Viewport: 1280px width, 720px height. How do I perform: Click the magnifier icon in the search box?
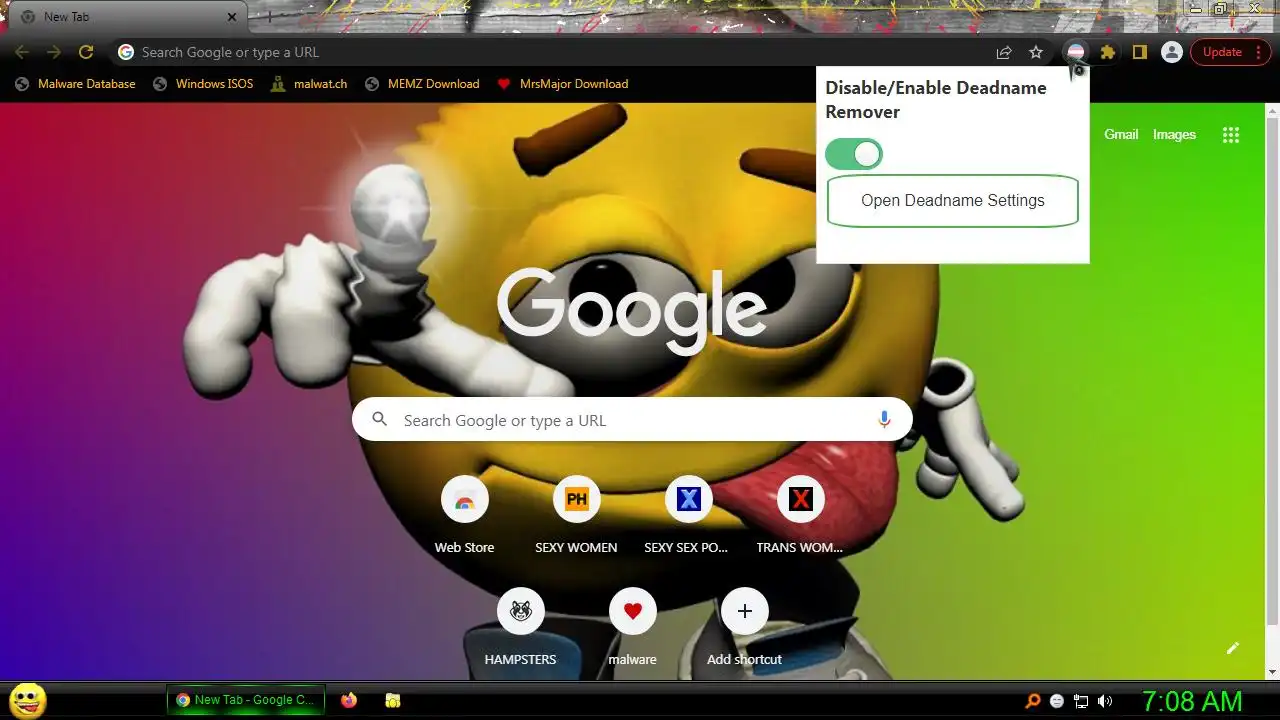coord(379,420)
